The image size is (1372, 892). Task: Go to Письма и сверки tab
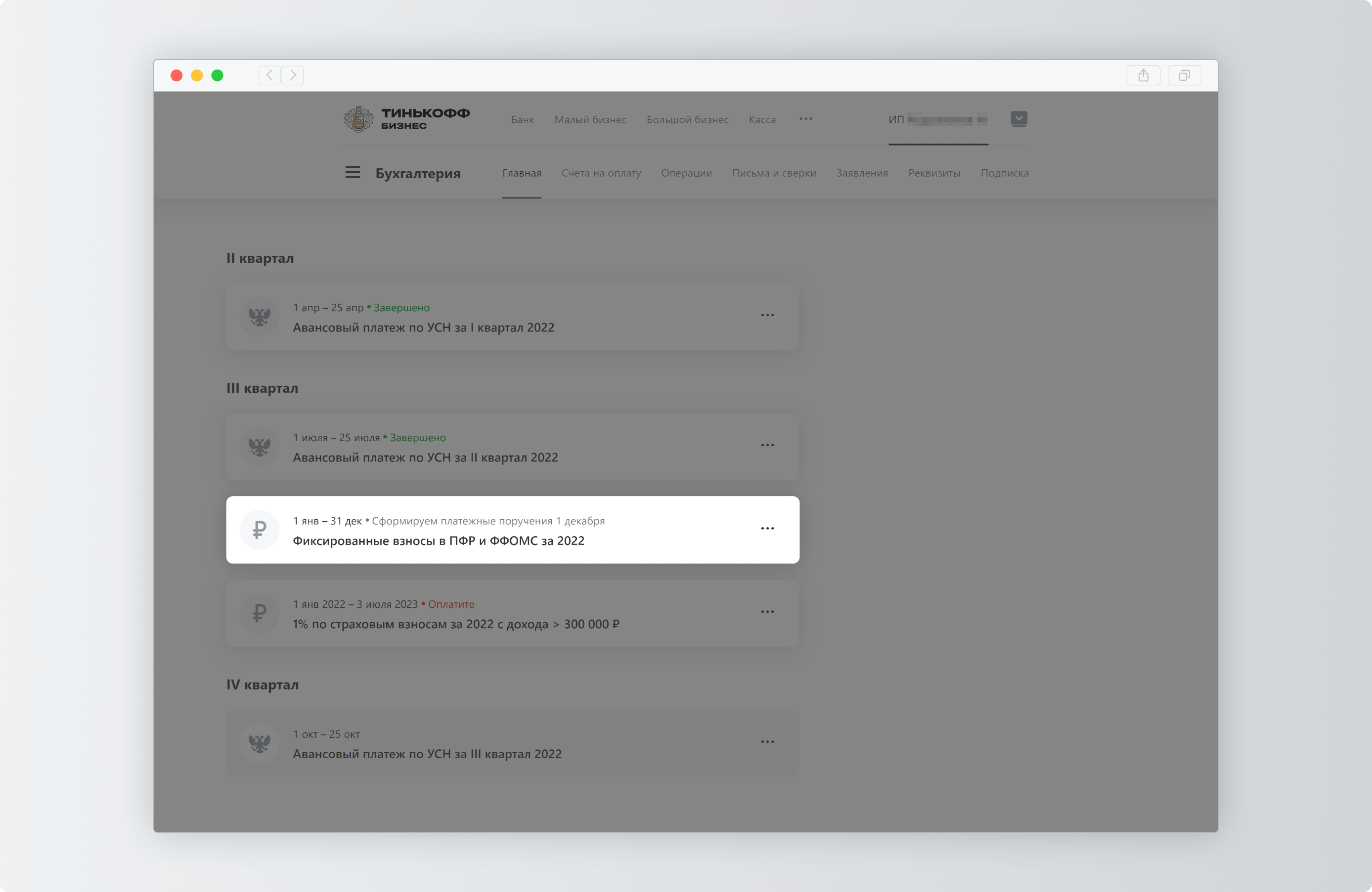(x=773, y=173)
